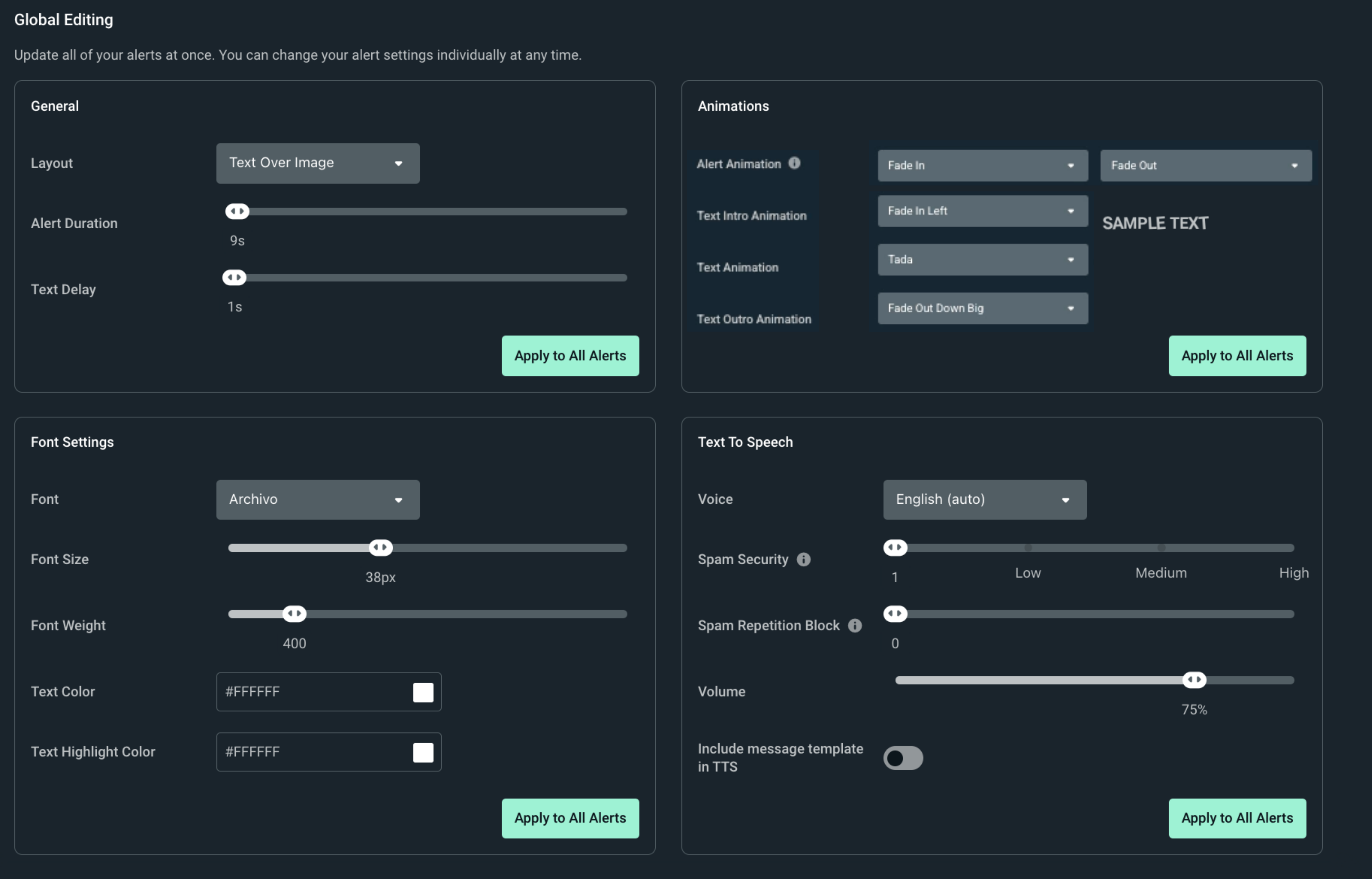This screenshot has width=1372, height=879.
Task: Click the Text Color hex input field
Action: (328, 692)
